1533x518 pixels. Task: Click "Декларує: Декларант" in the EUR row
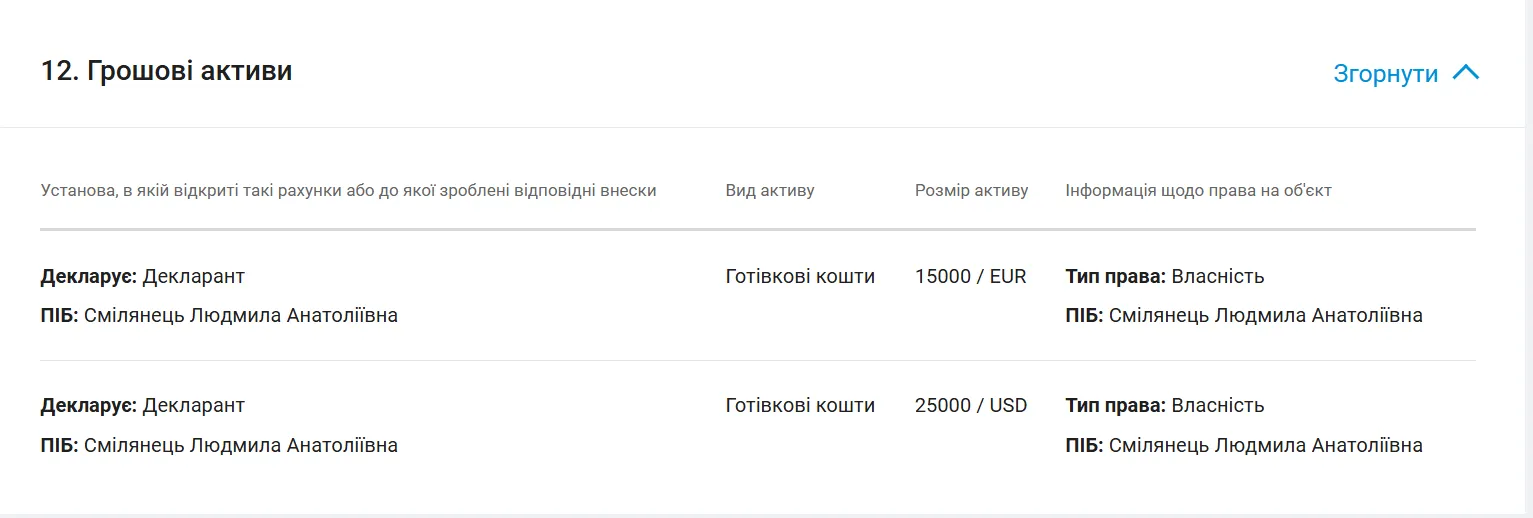point(142,277)
